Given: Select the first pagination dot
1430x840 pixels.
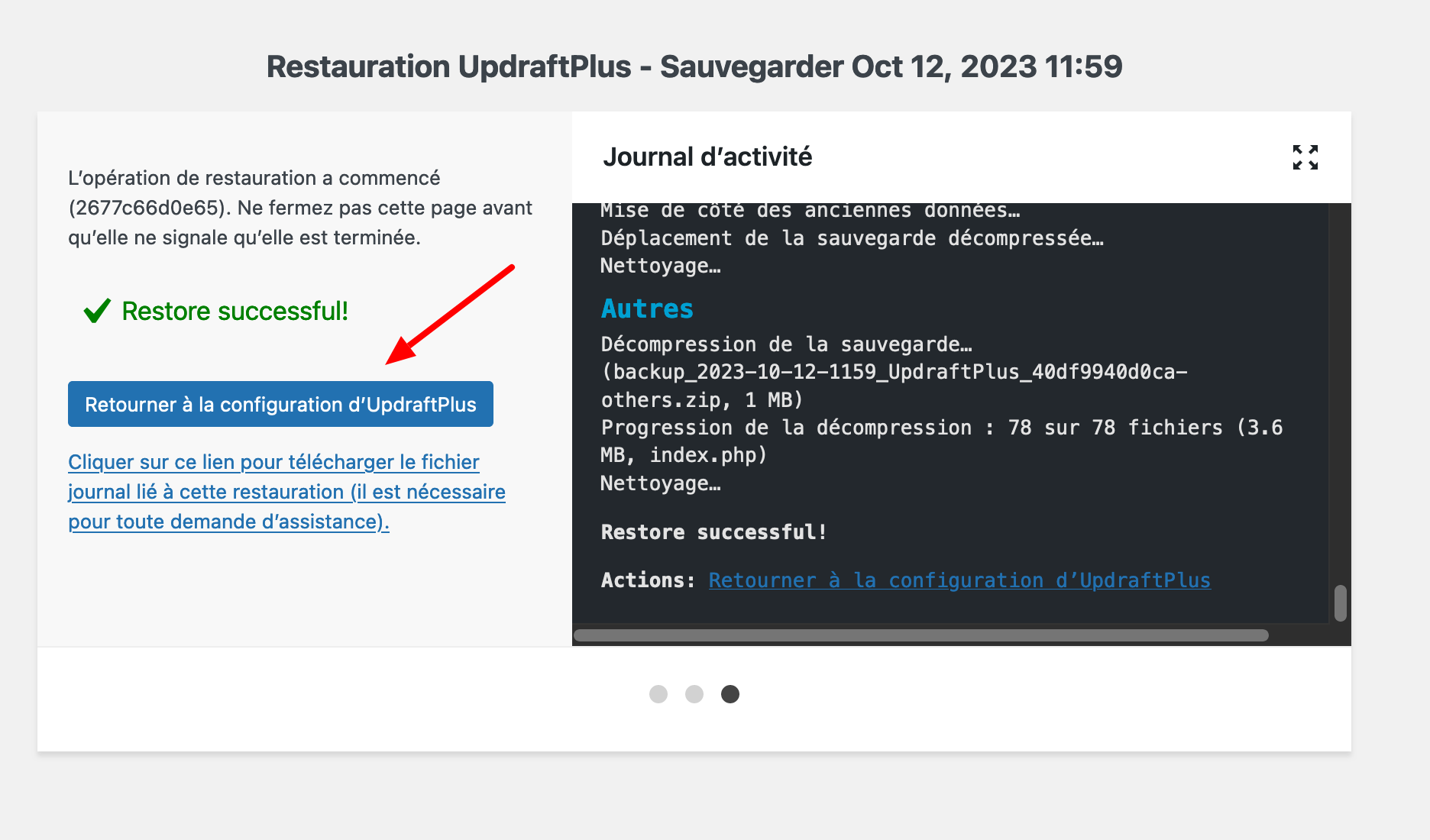Looking at the screenshot, I should (x=658, y=694).
